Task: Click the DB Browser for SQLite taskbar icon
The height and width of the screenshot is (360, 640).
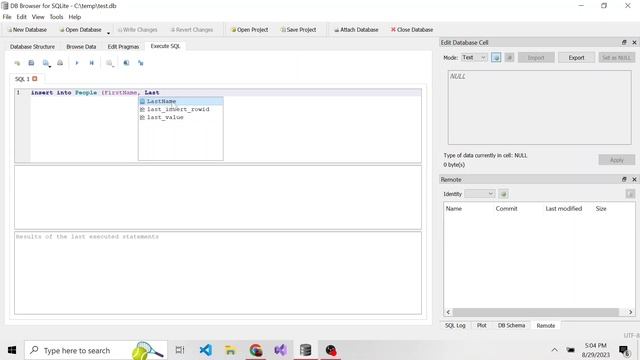Action: [x=305, y=350]
